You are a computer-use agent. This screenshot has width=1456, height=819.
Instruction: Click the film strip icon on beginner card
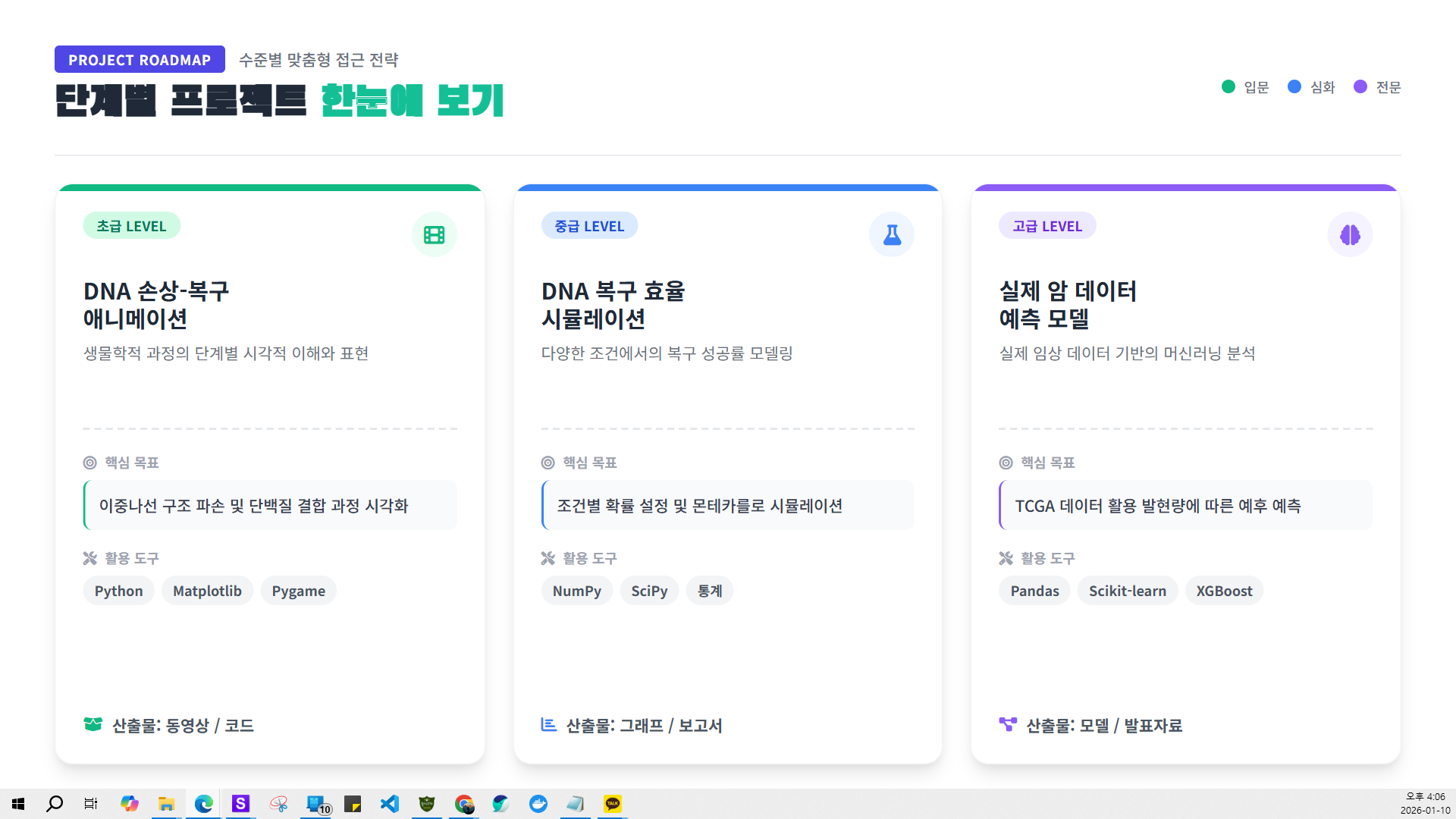click(434, 235)
